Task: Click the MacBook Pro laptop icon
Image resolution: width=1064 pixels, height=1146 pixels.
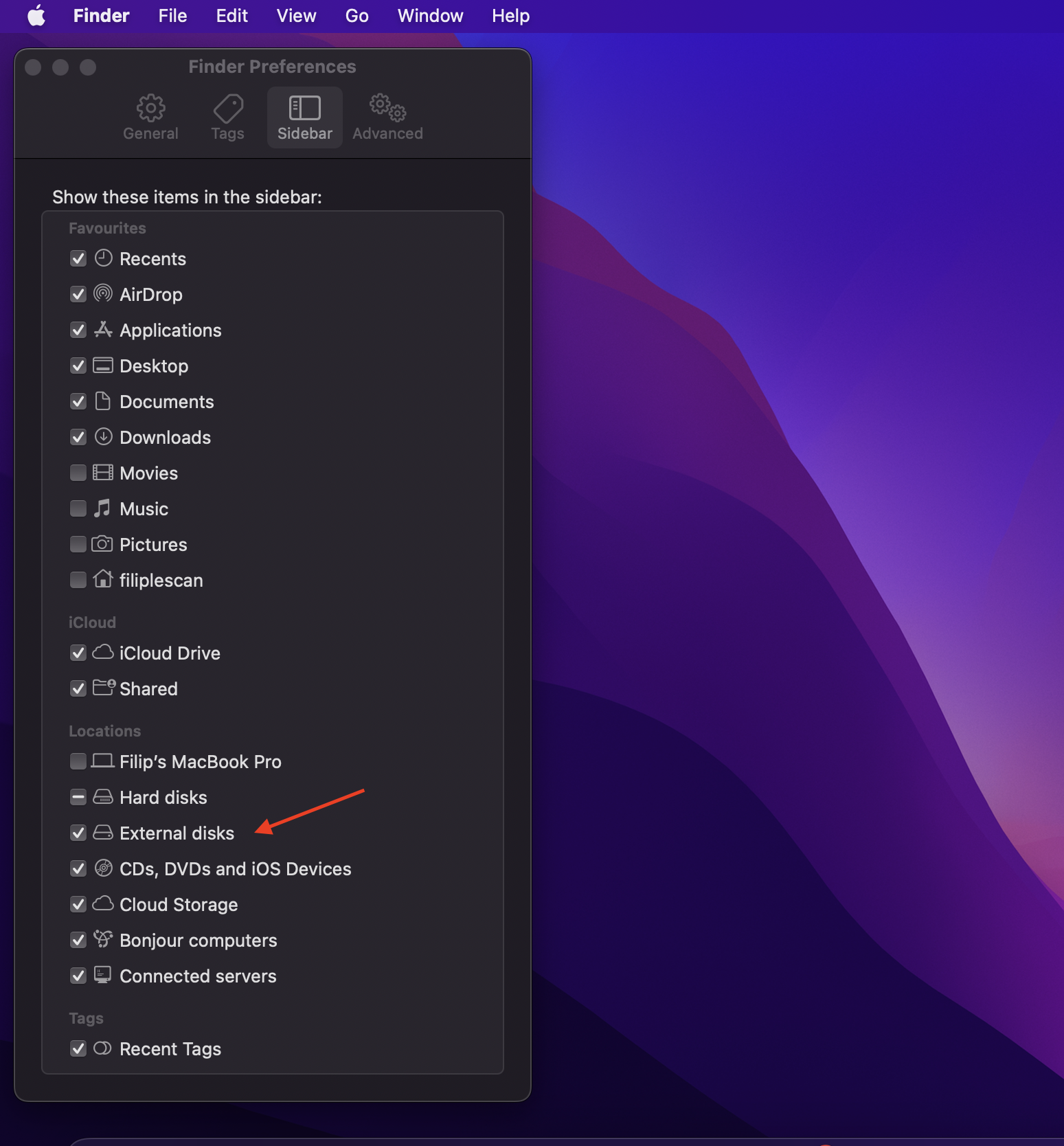Action: point(103,761)
